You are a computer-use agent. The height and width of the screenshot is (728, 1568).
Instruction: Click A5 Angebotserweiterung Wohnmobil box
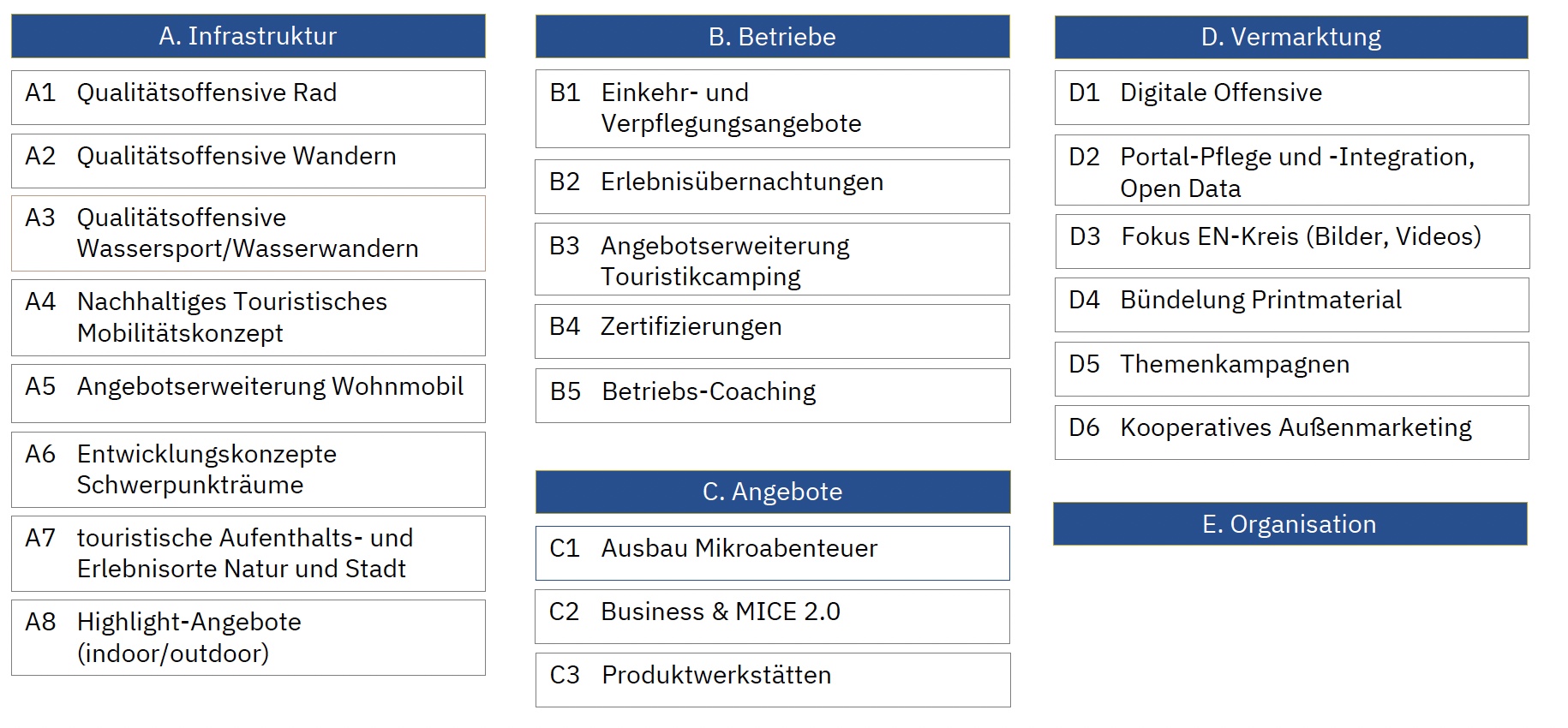point(248,393)
